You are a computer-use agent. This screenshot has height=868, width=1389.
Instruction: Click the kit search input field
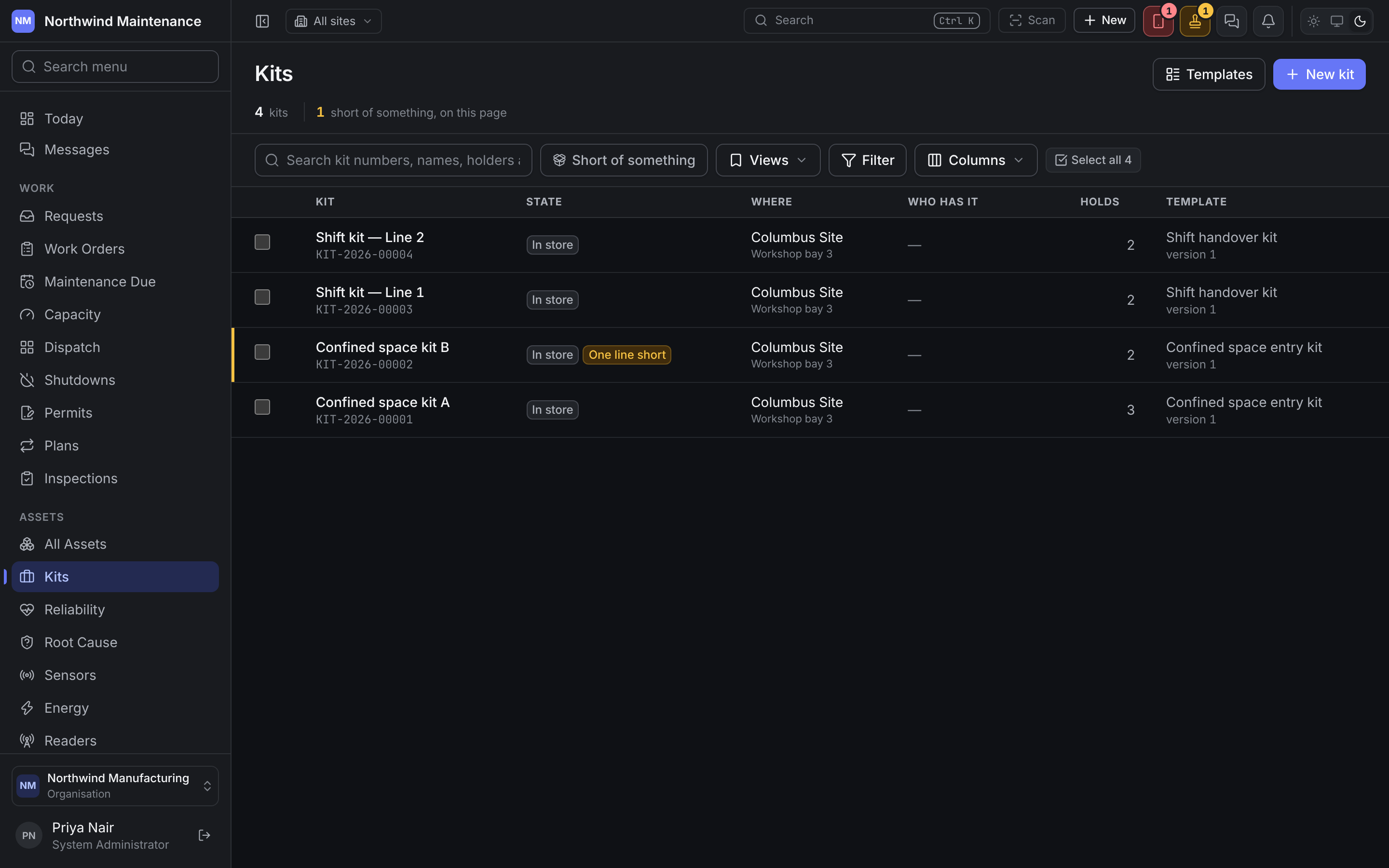coord(393,160)
